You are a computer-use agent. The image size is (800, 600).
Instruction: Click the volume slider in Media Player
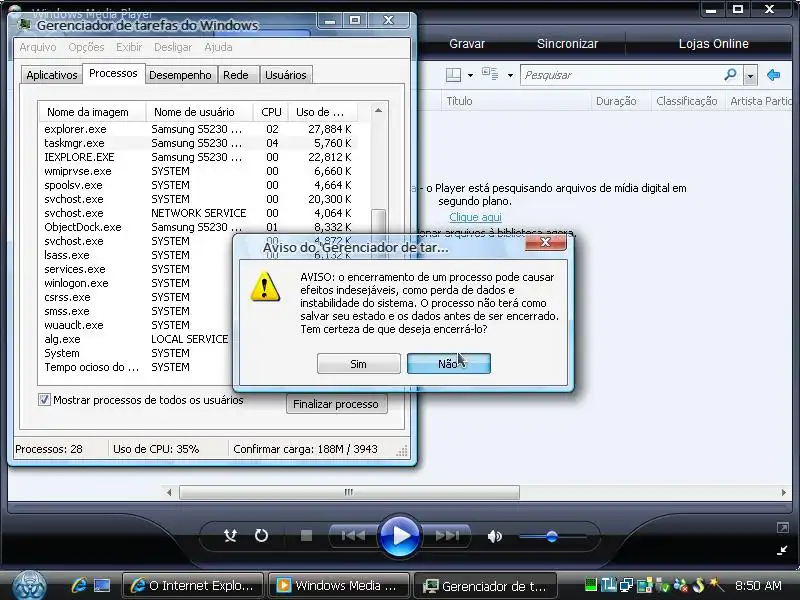point(553,536)
